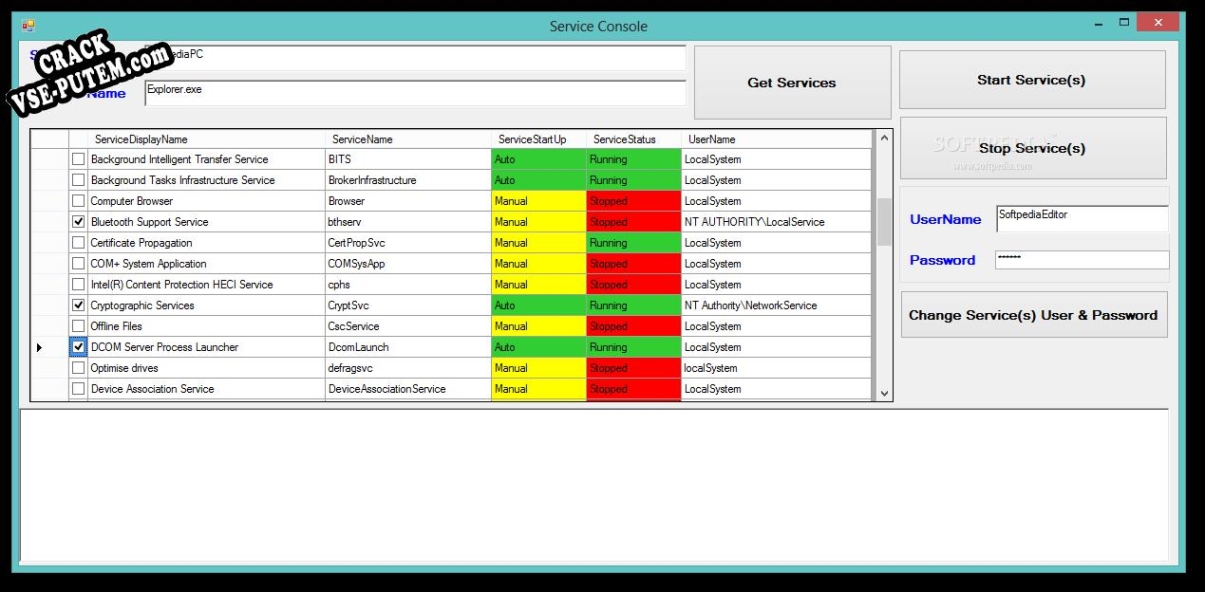Click the Manual startup cell for Browser
Image resolution: width=1205 pixels, height=592 pixels.
[538, 201]
